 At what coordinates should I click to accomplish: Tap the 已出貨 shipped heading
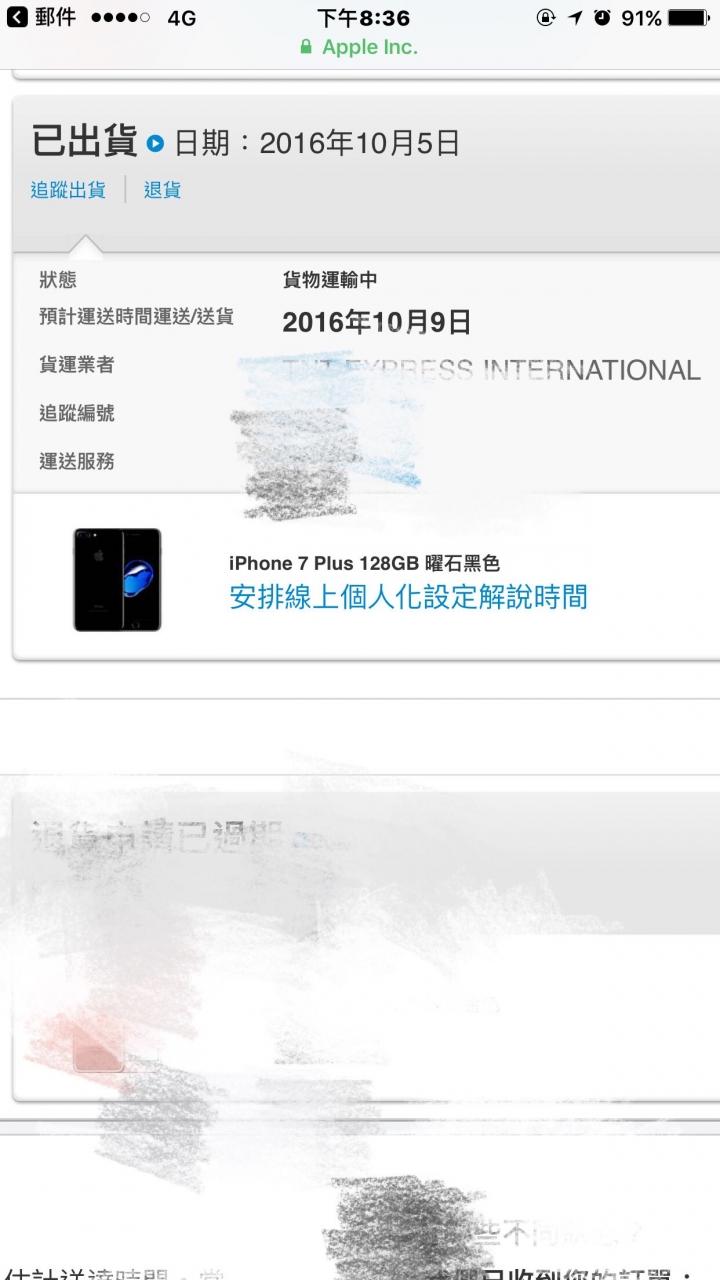pyautogui.click(x=85, y=142)
